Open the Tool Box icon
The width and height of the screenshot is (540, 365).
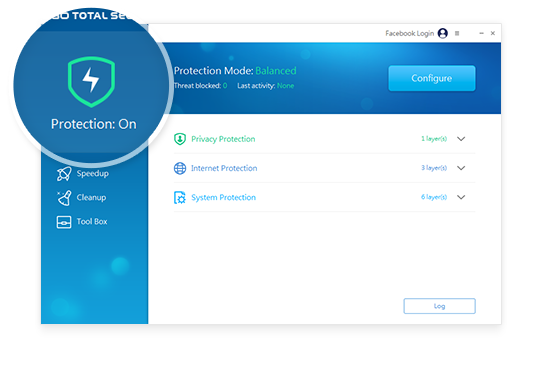tap(64, 222)
